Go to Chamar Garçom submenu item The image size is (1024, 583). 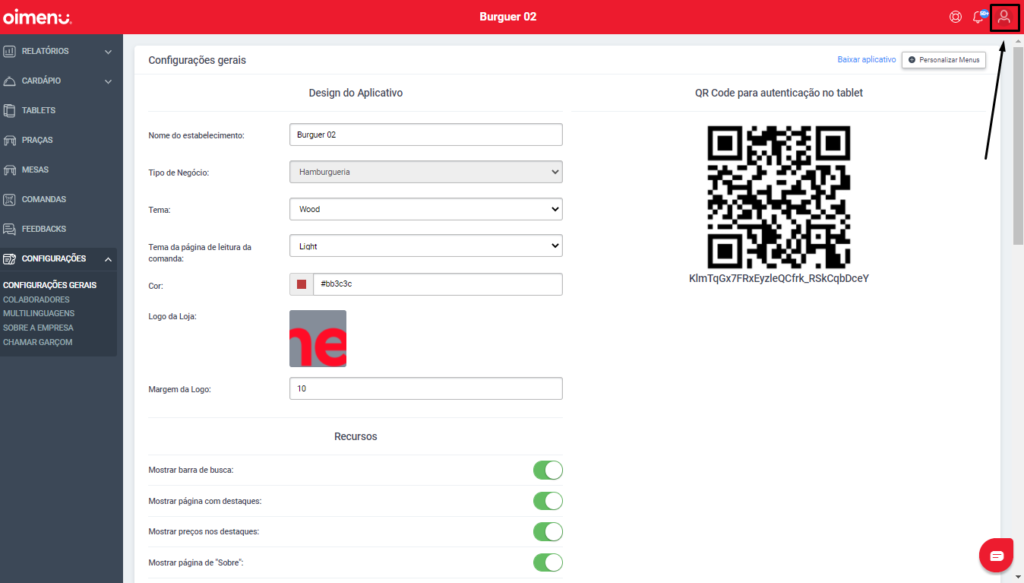tap(37, 342)
